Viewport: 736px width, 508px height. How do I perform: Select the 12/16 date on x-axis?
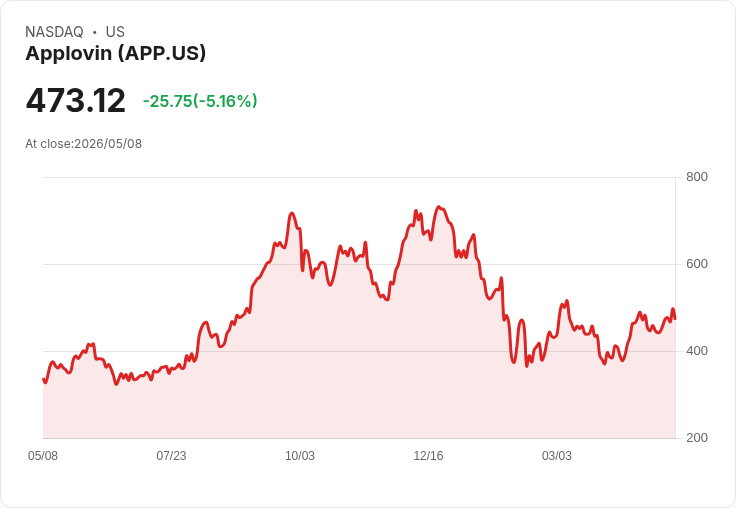pyautogui.click(x=428, y=456)
